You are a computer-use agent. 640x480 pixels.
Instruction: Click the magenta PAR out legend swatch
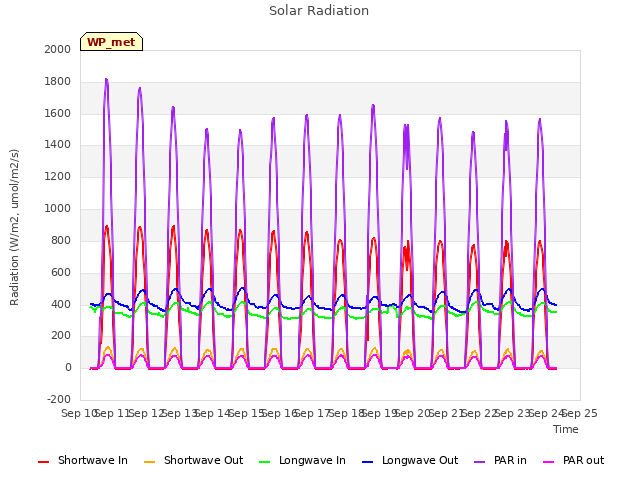[549, 462]
